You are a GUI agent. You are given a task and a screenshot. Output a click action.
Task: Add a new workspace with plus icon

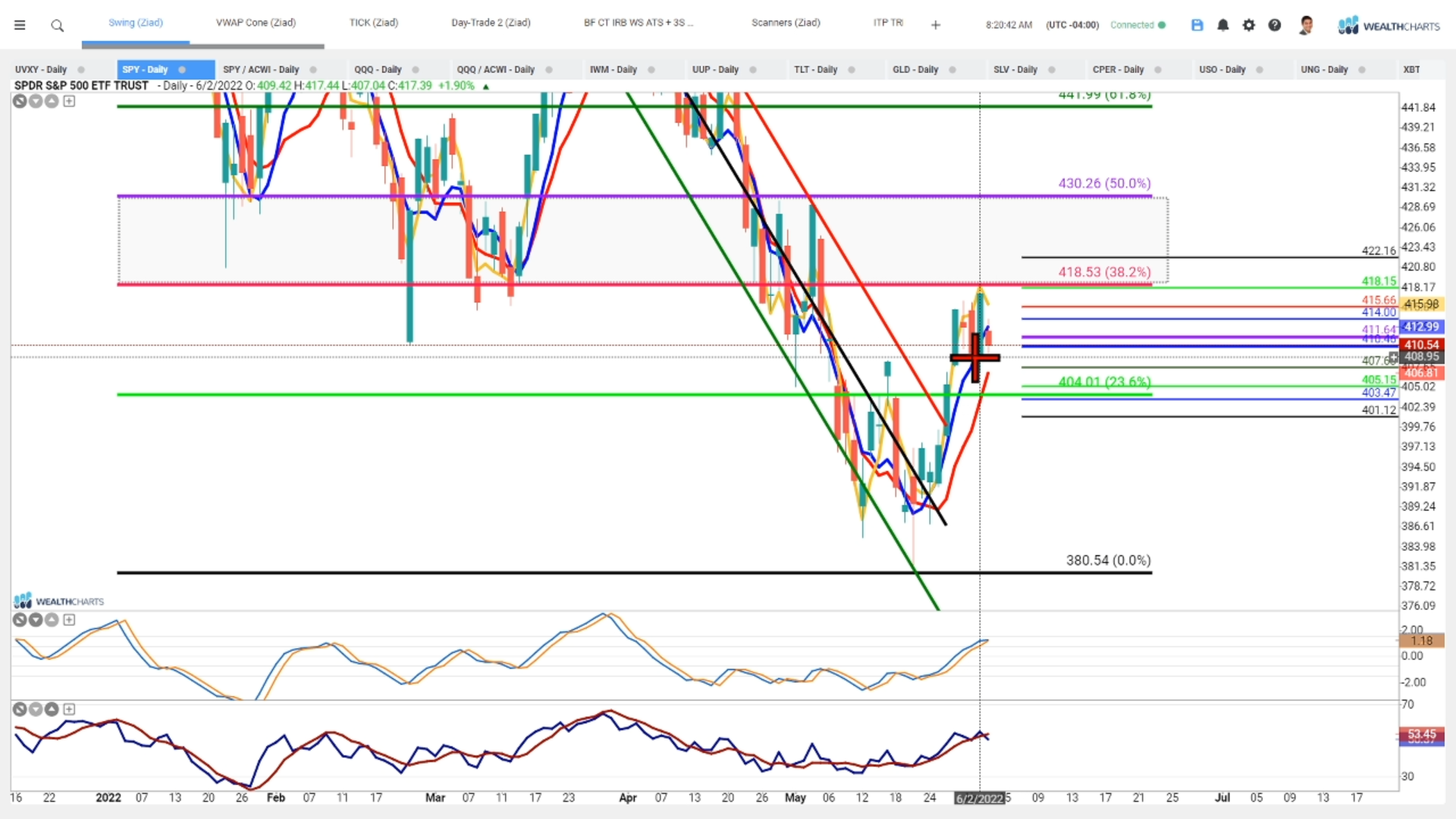point(936,25)
